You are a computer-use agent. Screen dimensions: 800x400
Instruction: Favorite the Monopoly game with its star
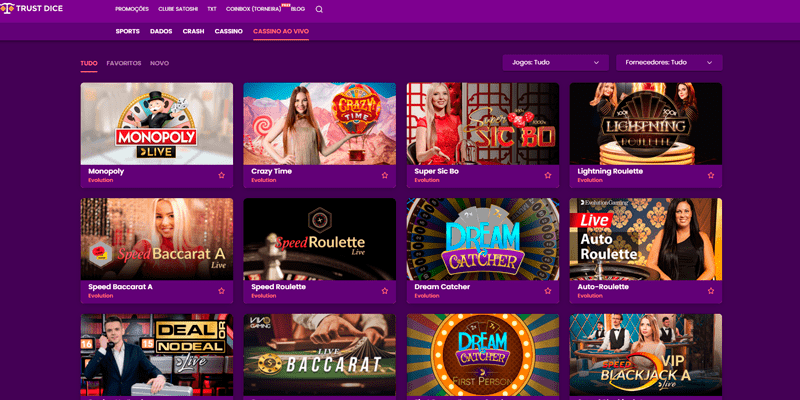tap(221, 175)
